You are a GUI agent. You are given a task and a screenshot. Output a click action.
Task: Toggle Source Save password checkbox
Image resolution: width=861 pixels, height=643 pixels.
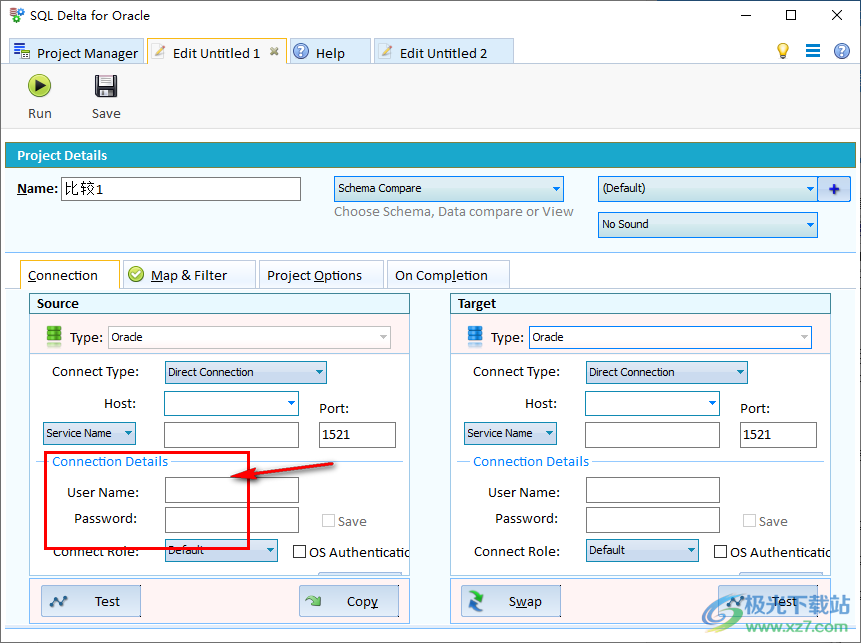pos(328,521)
